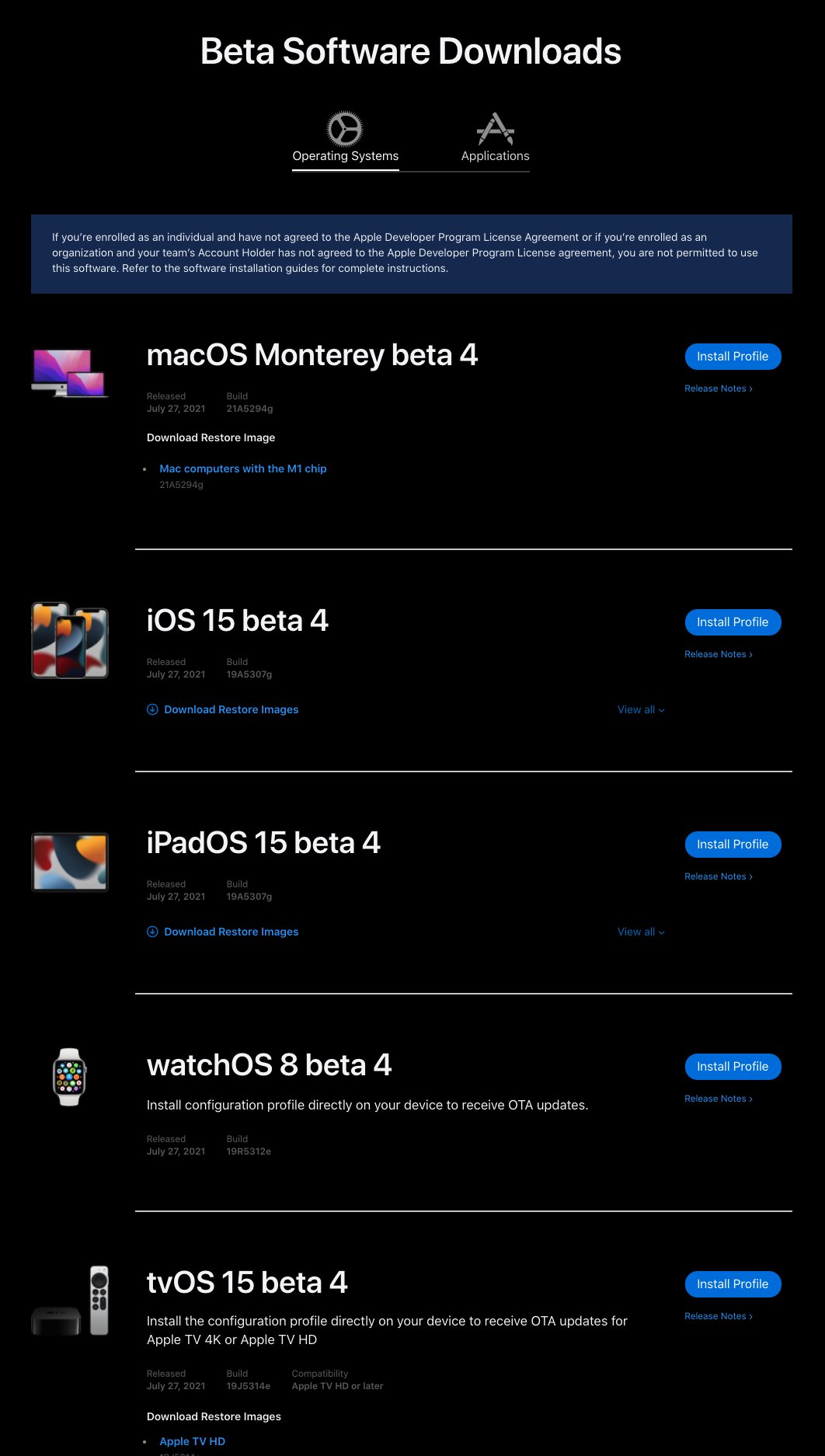The height and width of the screenshot is (1456, 825).
Task: Click the Apple TV and remote image
Action: tap(70, 1301)
